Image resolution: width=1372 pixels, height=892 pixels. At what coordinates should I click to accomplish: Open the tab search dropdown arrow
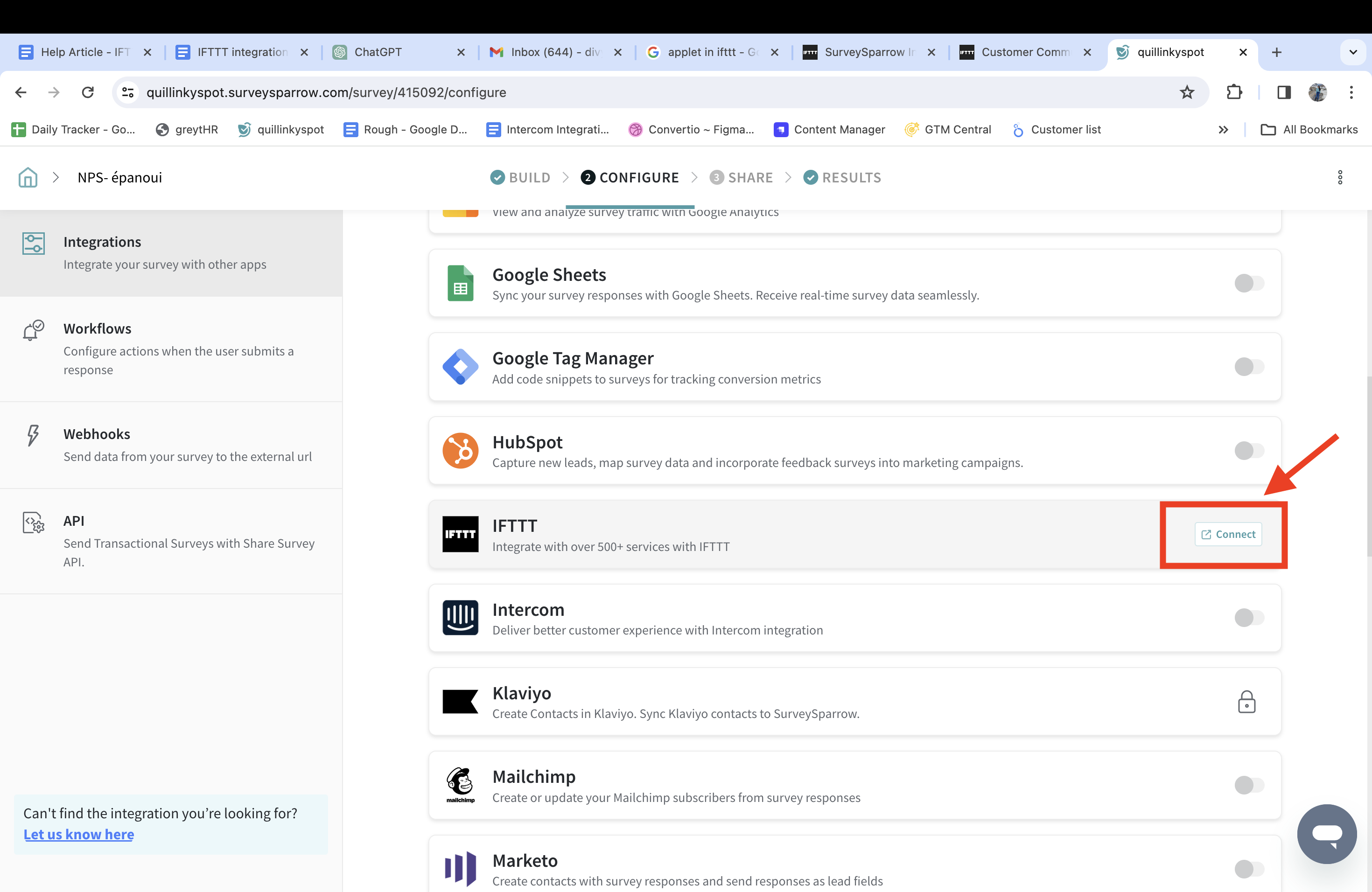point(1353,52)
